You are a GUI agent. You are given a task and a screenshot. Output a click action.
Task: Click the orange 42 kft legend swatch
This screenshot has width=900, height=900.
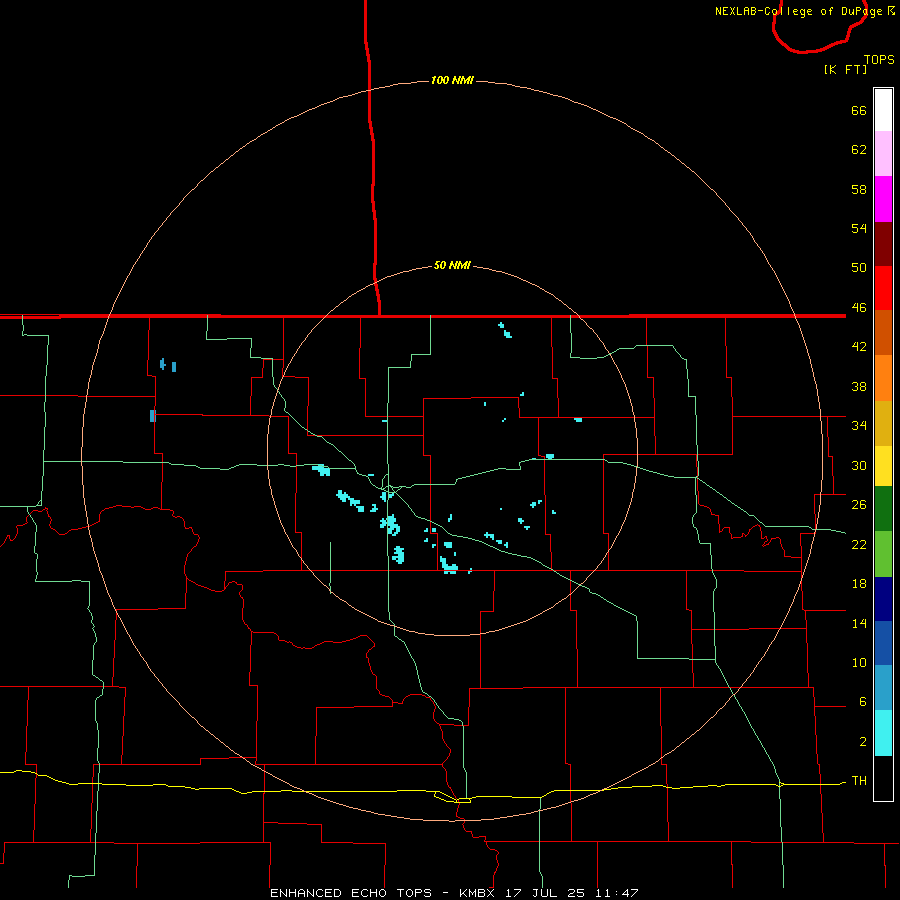click(x=883, y=378)
